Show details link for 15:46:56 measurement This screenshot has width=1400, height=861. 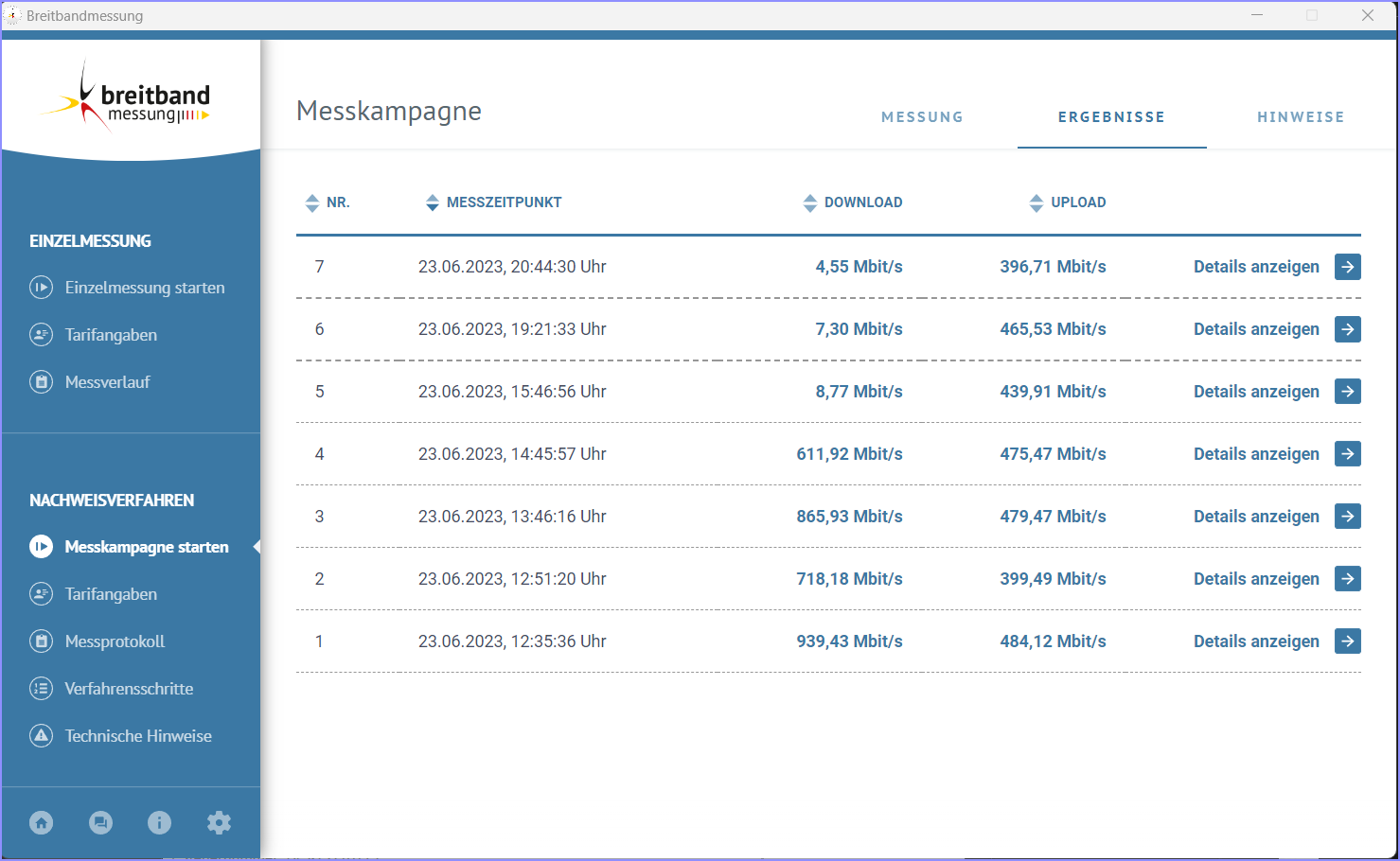(1256, 392)
